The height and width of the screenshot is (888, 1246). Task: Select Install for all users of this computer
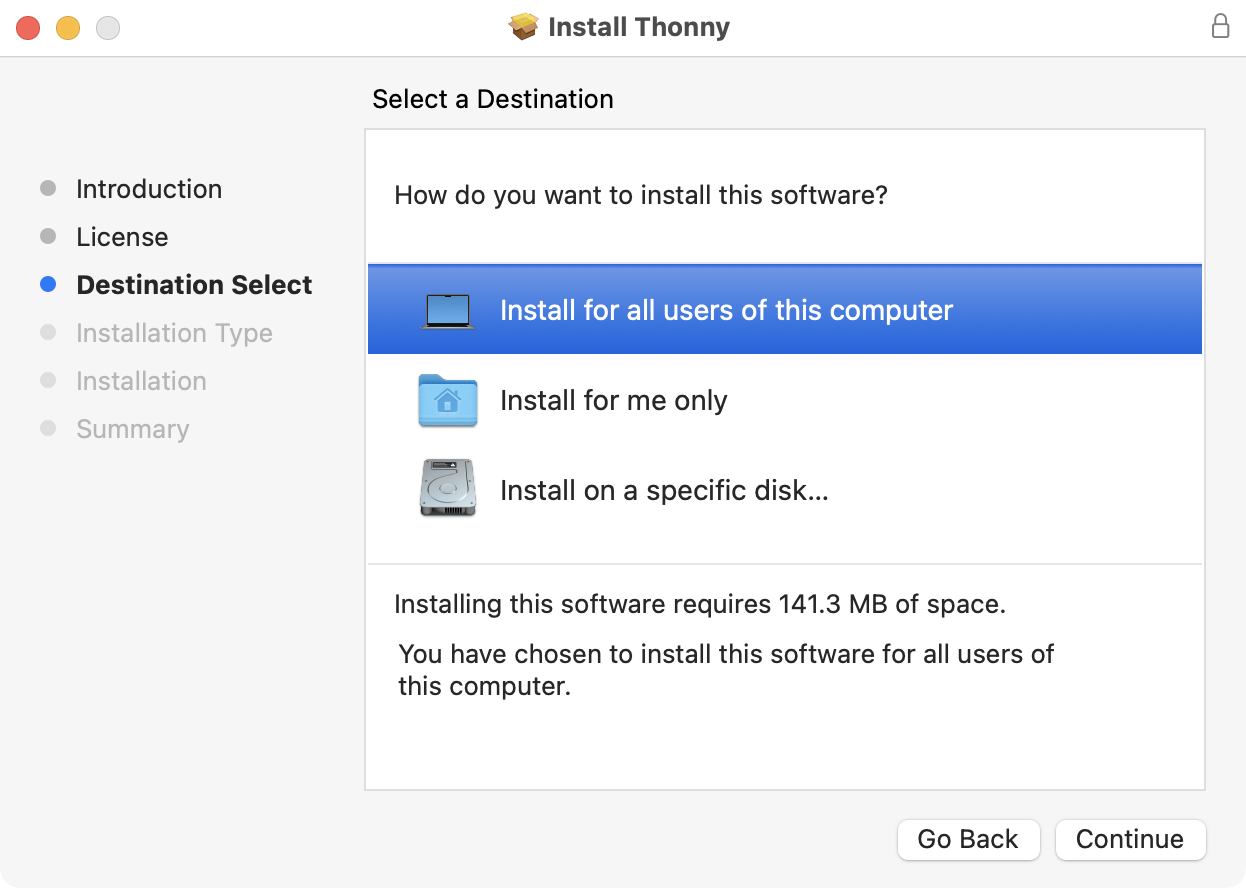click(726, 311)
